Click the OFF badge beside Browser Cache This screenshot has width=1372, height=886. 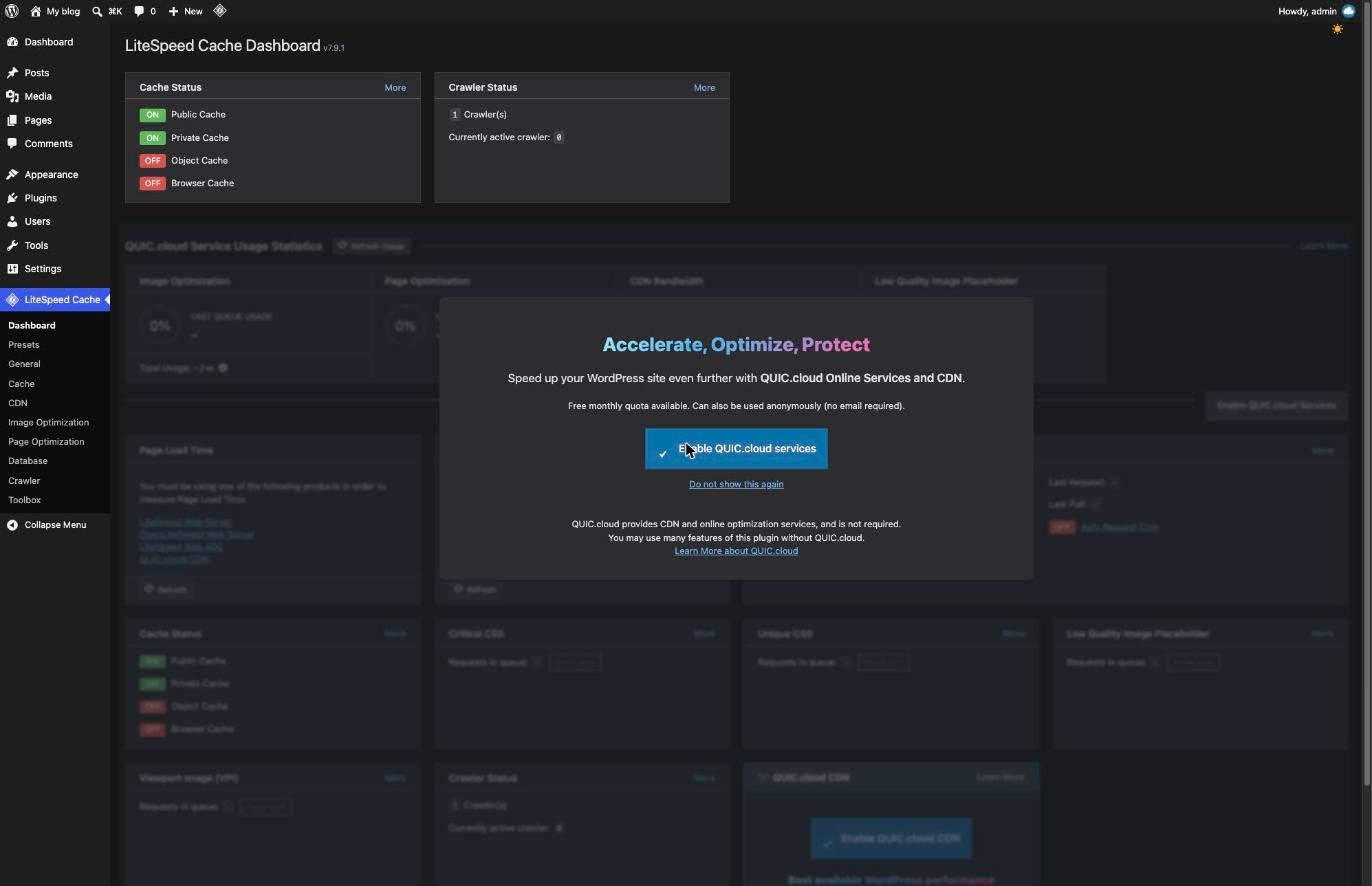coord(152,184)
